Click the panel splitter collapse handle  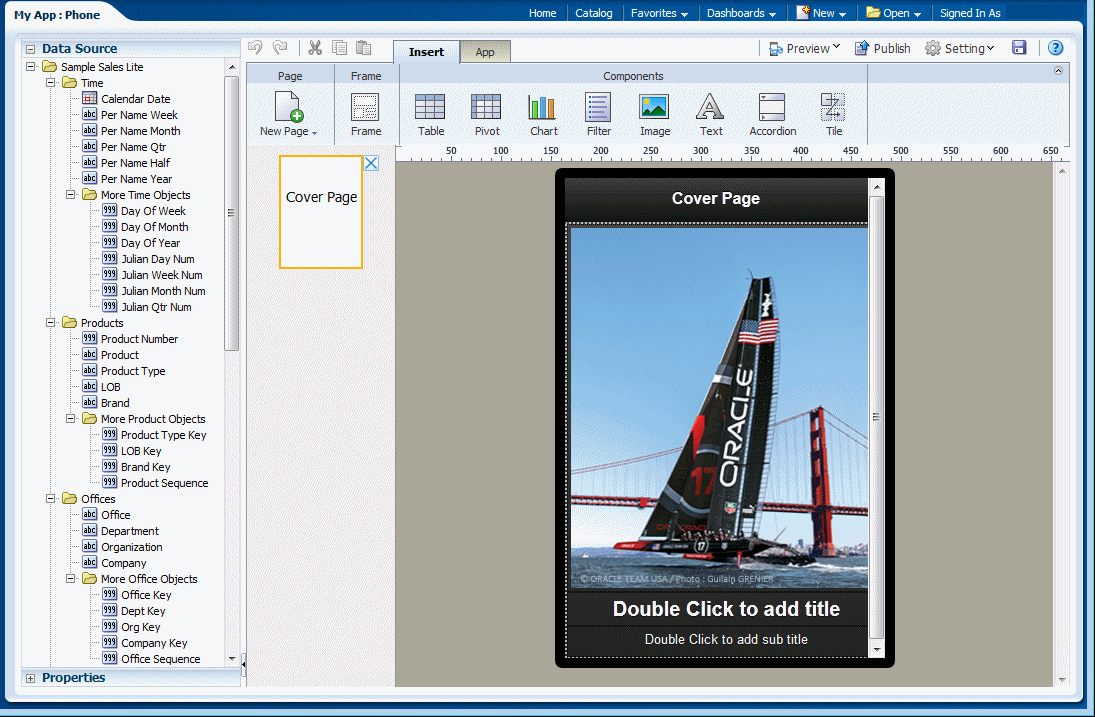pyautogui.click(x=243, y=664)
